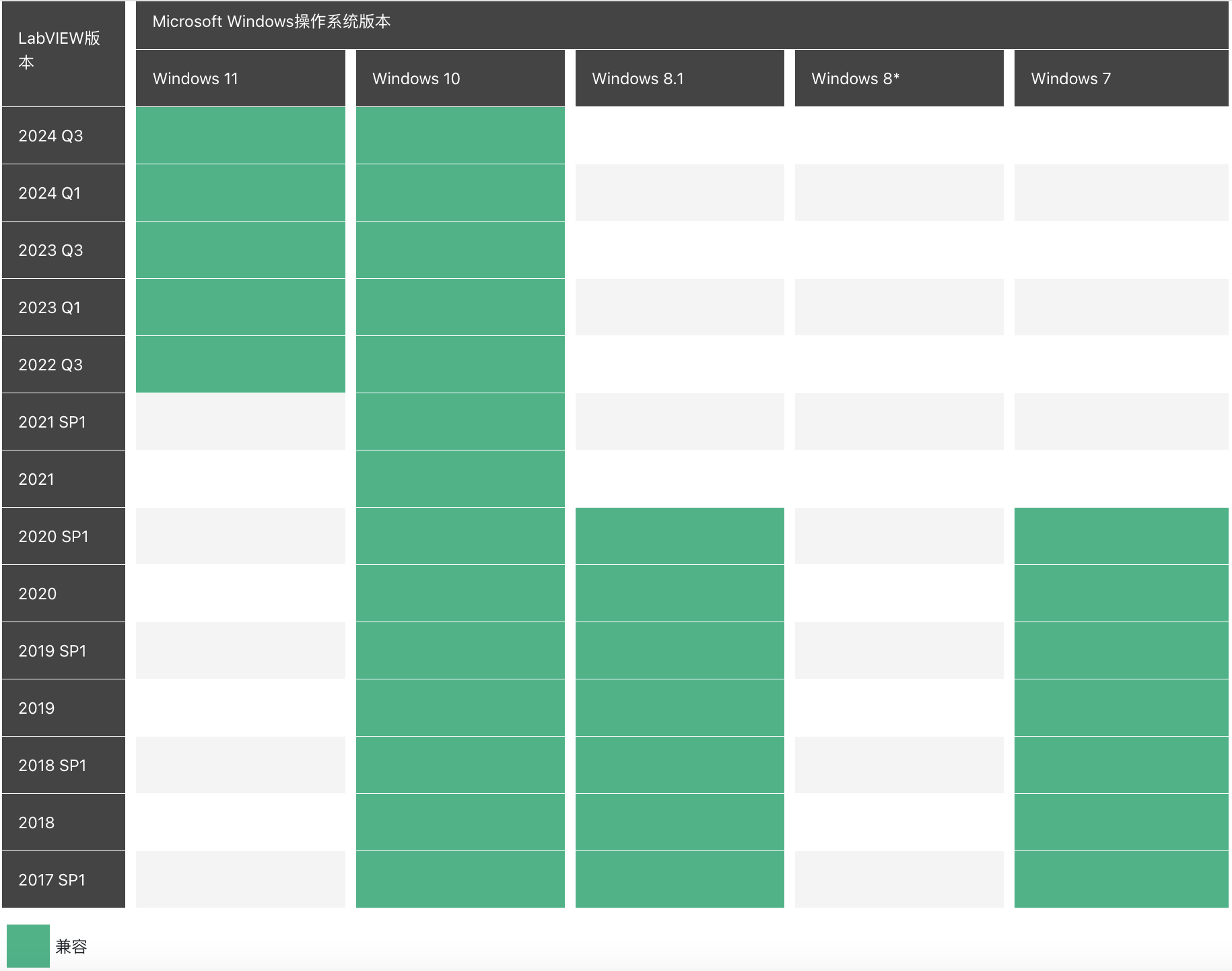1232x971 pixels.
Task: Click green cell for 2020 SP1 under Windows 7
Action: tap(1122, 536)
